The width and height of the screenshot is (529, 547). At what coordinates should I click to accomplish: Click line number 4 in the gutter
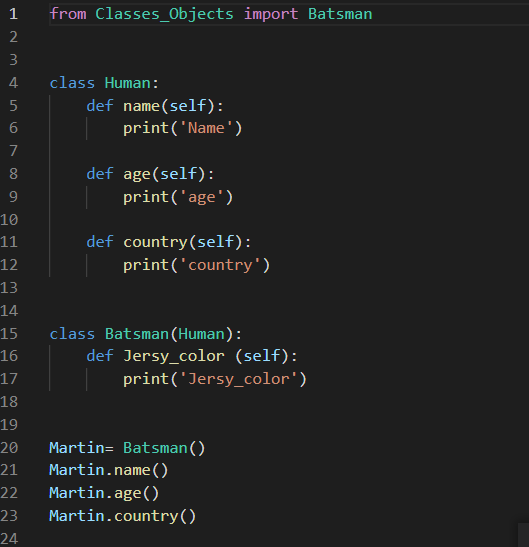click(13, 83)
